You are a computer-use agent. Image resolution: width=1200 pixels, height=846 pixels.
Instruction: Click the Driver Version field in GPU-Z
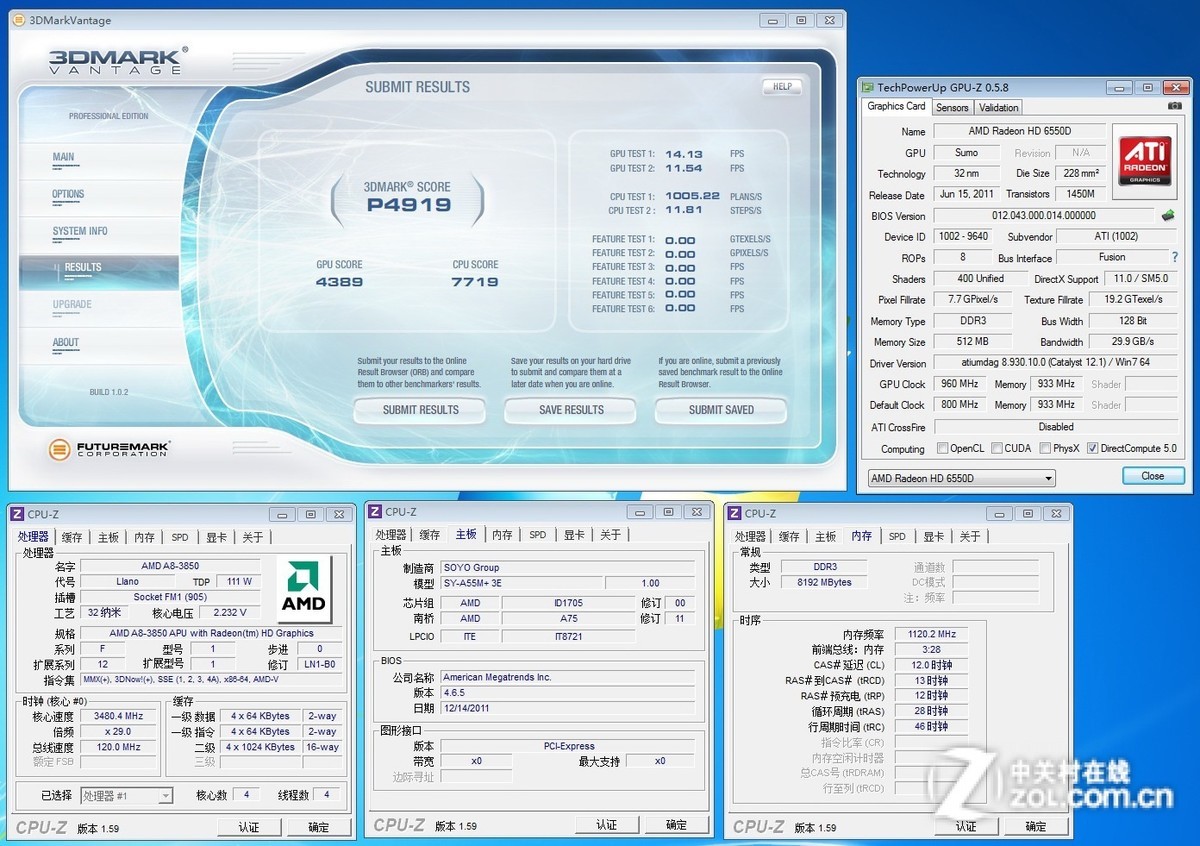click(x=1056, y=363)
